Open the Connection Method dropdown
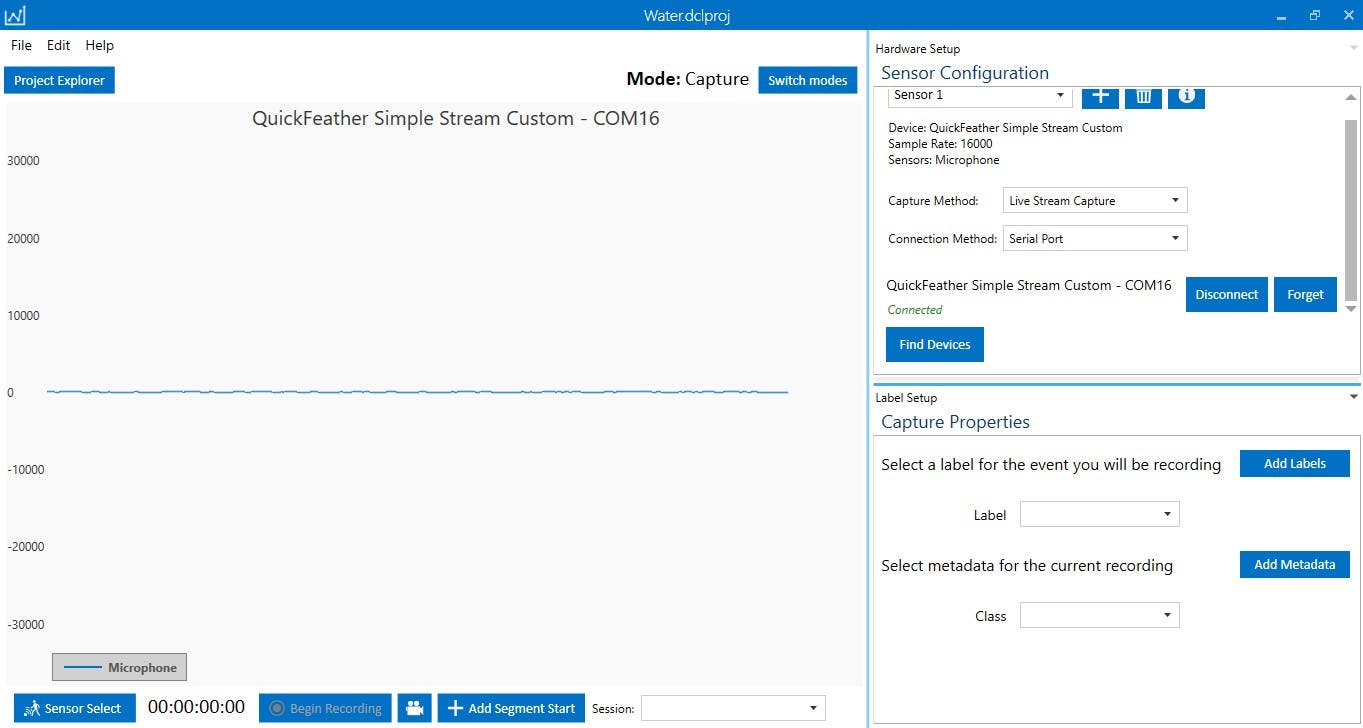 [x=1095, y=239]
